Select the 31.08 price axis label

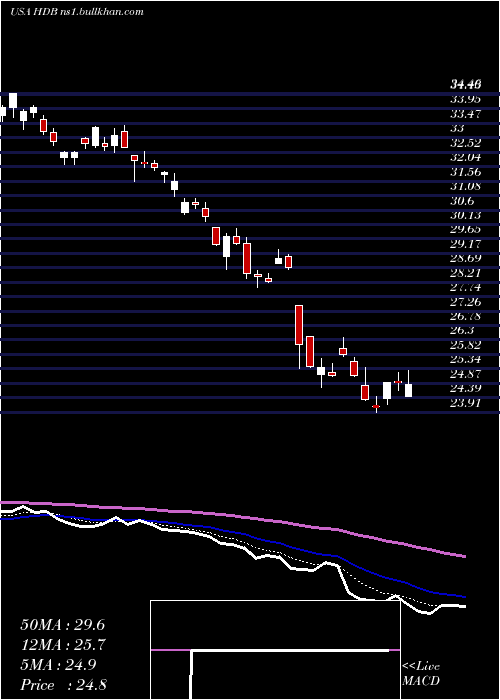465,186
